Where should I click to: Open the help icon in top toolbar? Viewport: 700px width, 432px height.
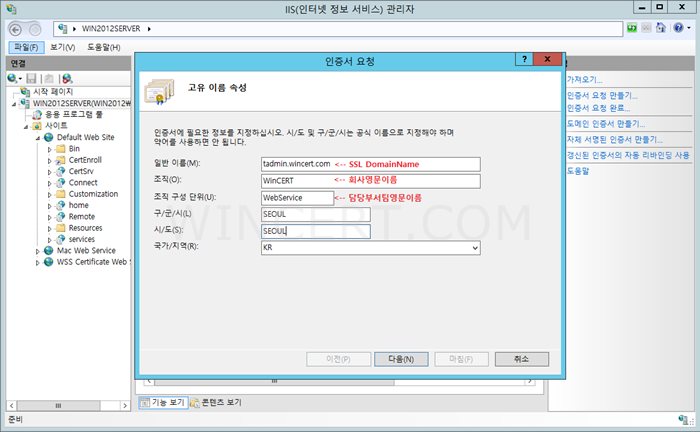coord(678,28)
